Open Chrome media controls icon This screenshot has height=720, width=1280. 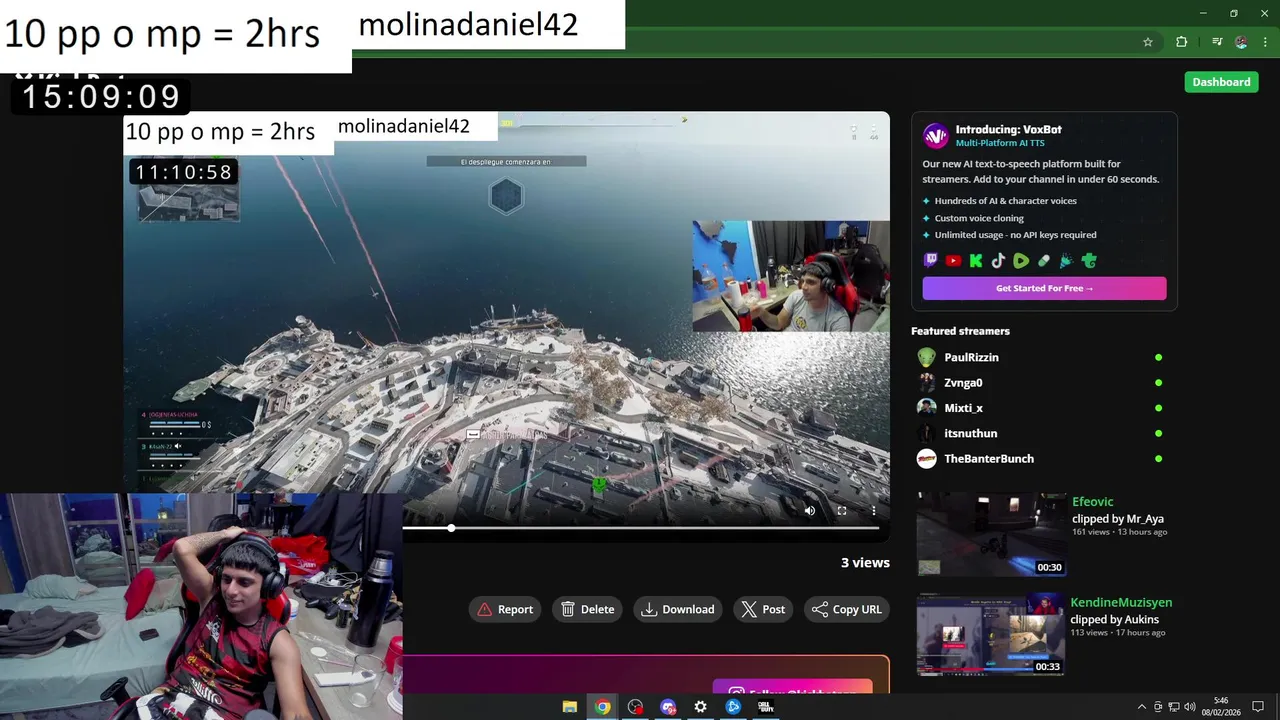coord(1217,42)
